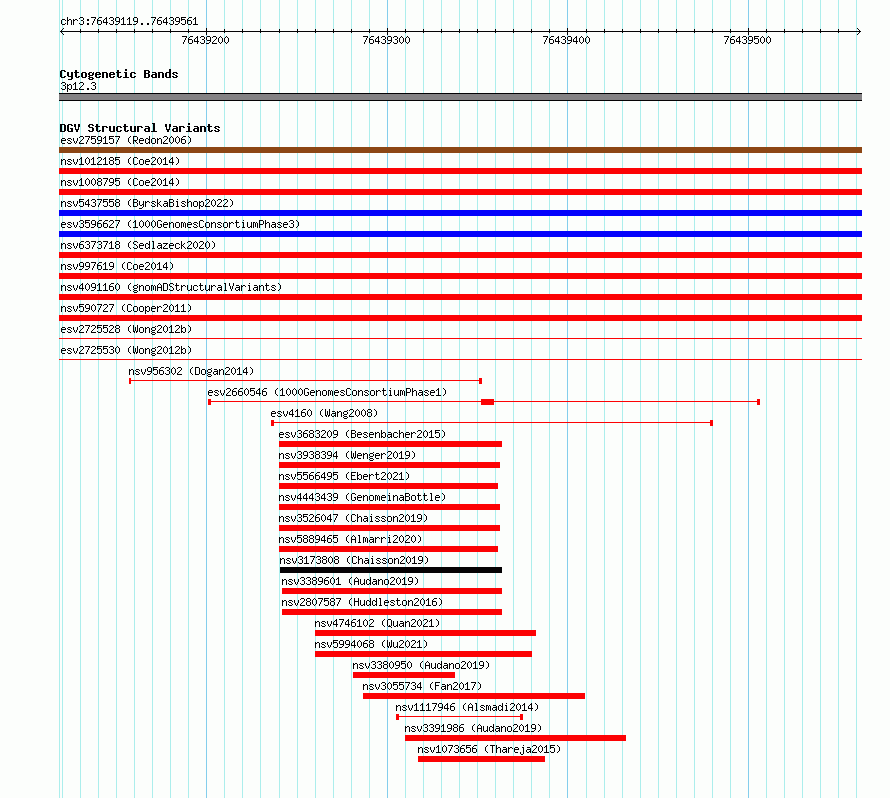Image resolution: width=890 pixels, height=798 pixels.
Task: Open nsv4746102 (Quan2021) variant
Action: [377, 623]
